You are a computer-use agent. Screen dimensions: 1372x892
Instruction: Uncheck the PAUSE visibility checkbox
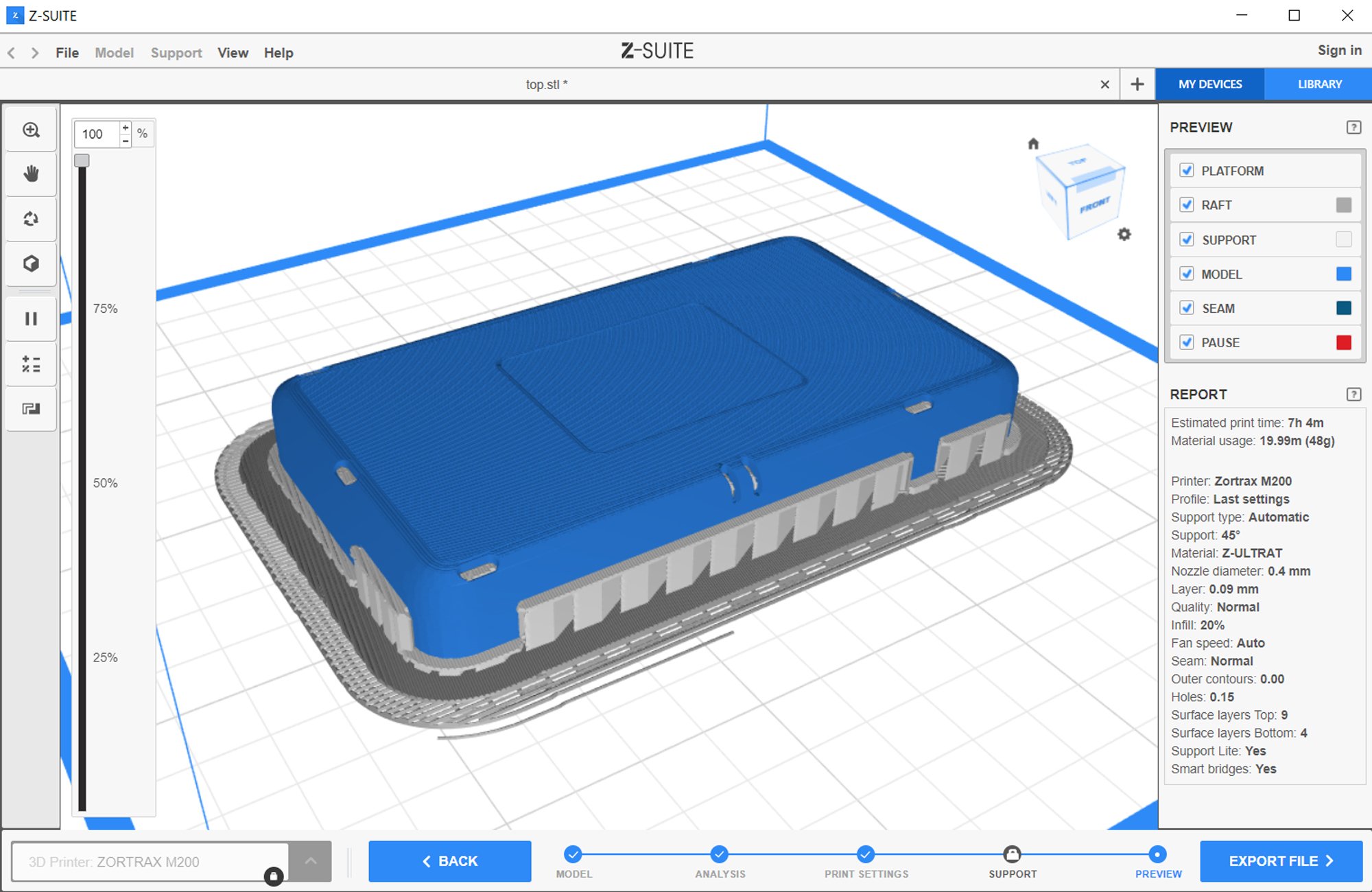click(x=1187, y=342)
